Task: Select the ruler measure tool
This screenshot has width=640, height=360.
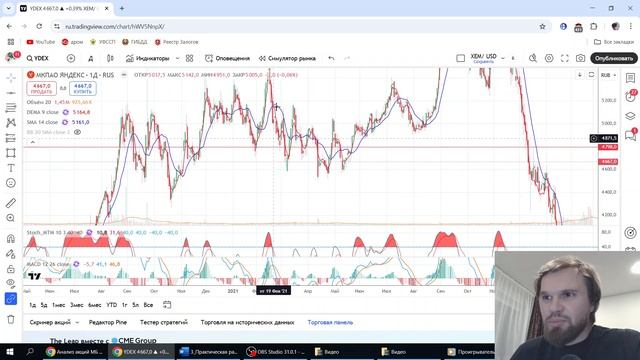Action: (x=11, y=203)
